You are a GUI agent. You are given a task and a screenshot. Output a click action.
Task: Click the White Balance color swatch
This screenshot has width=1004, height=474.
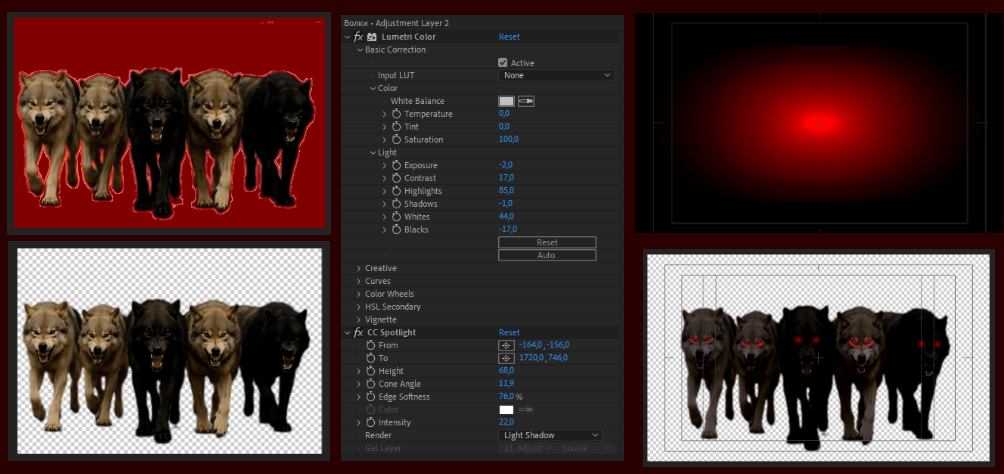[x=506, y=101]
